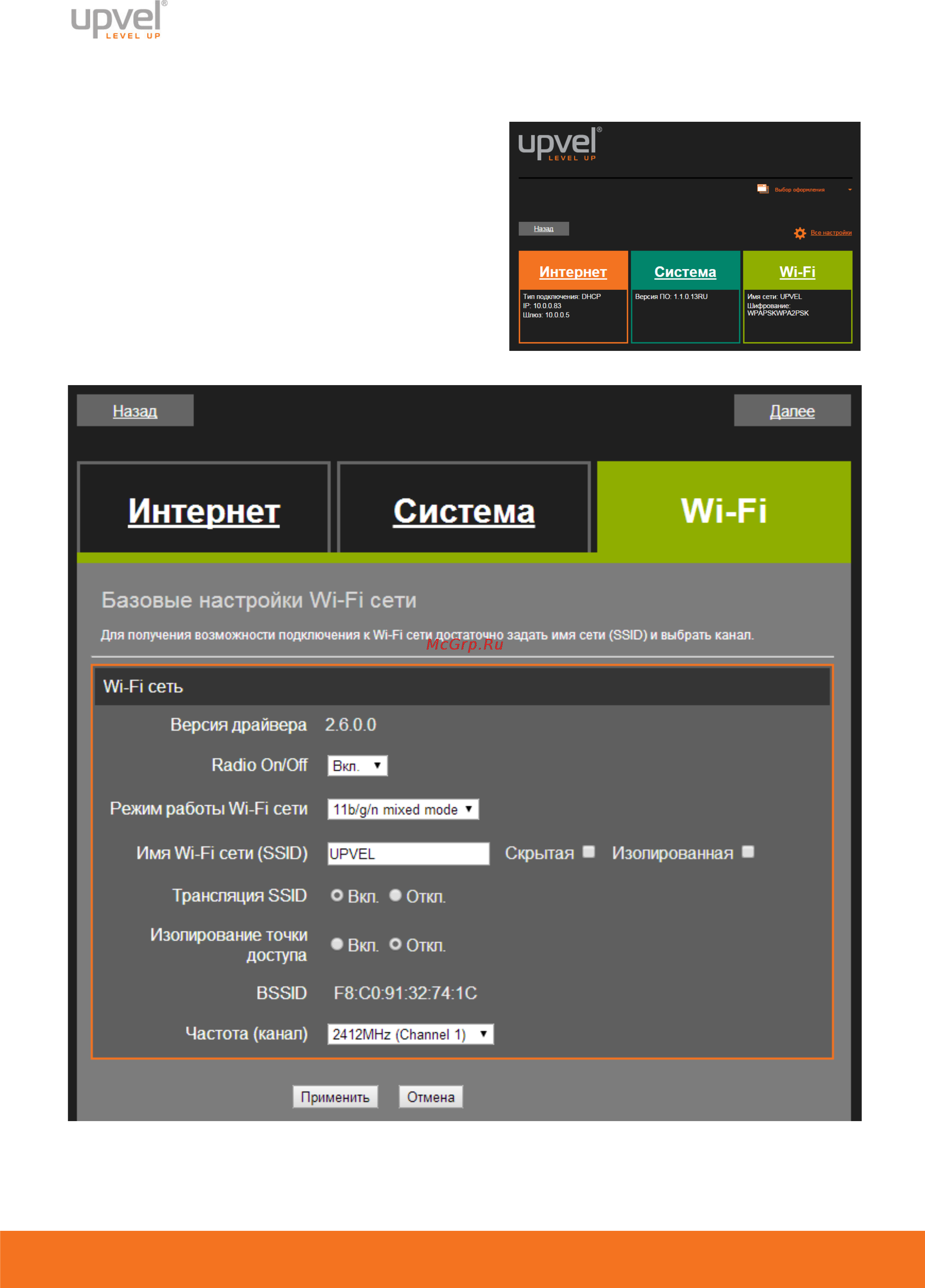Click the Все настройки gear icon

pyautogui.click(x=799, y=233)
